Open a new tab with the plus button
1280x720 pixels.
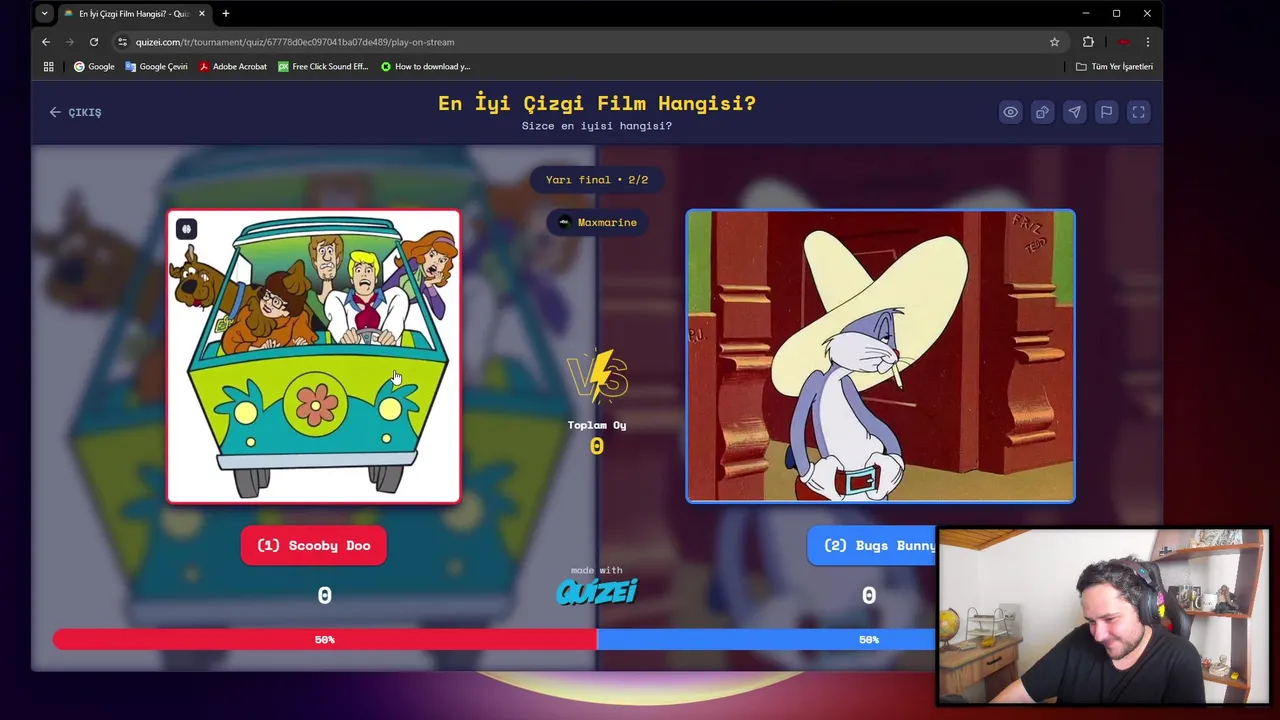click(226, 13)
